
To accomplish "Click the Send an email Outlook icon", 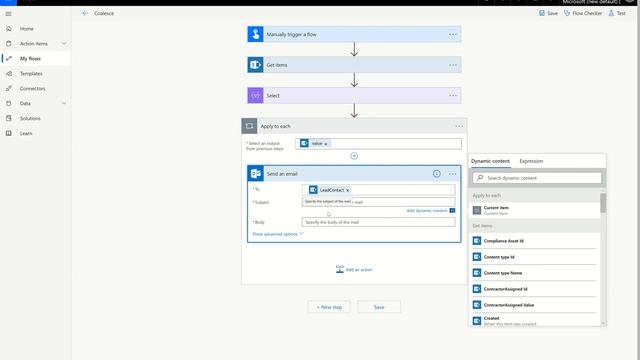I will coord(256,174).
